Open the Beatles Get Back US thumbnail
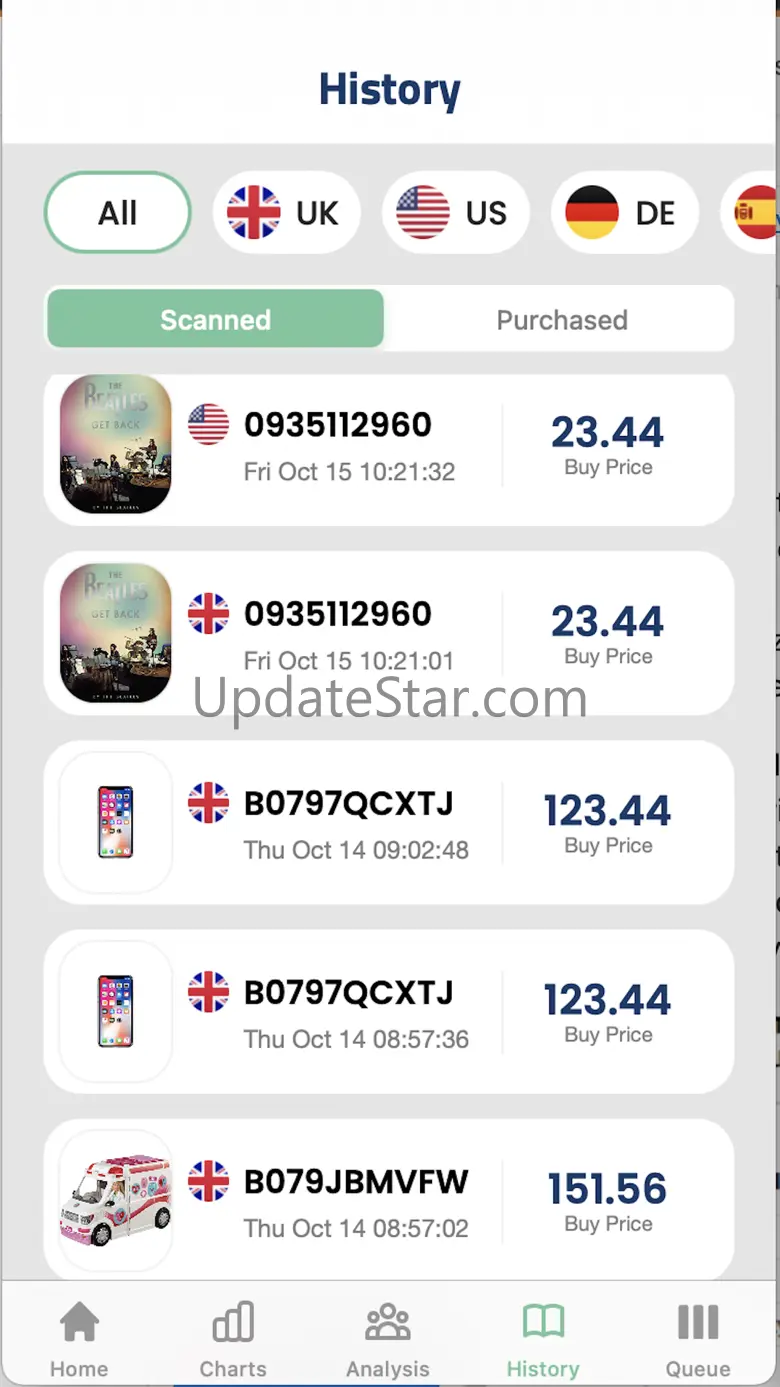 click(x=115, y=443)
